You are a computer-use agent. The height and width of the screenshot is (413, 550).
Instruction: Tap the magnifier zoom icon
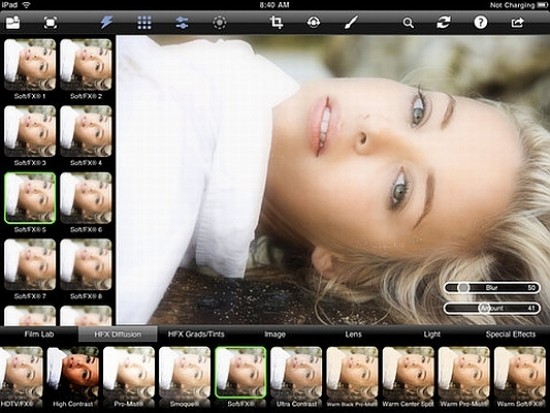click(x=408, y=23)
